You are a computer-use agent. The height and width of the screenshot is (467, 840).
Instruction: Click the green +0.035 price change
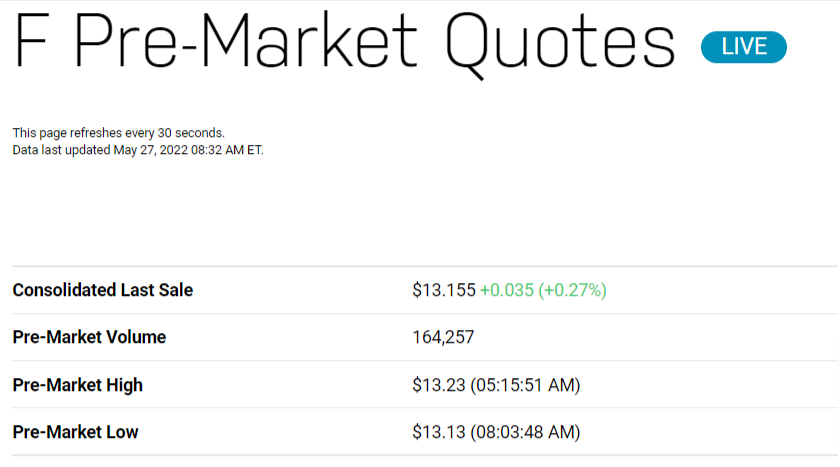[506, 290]
